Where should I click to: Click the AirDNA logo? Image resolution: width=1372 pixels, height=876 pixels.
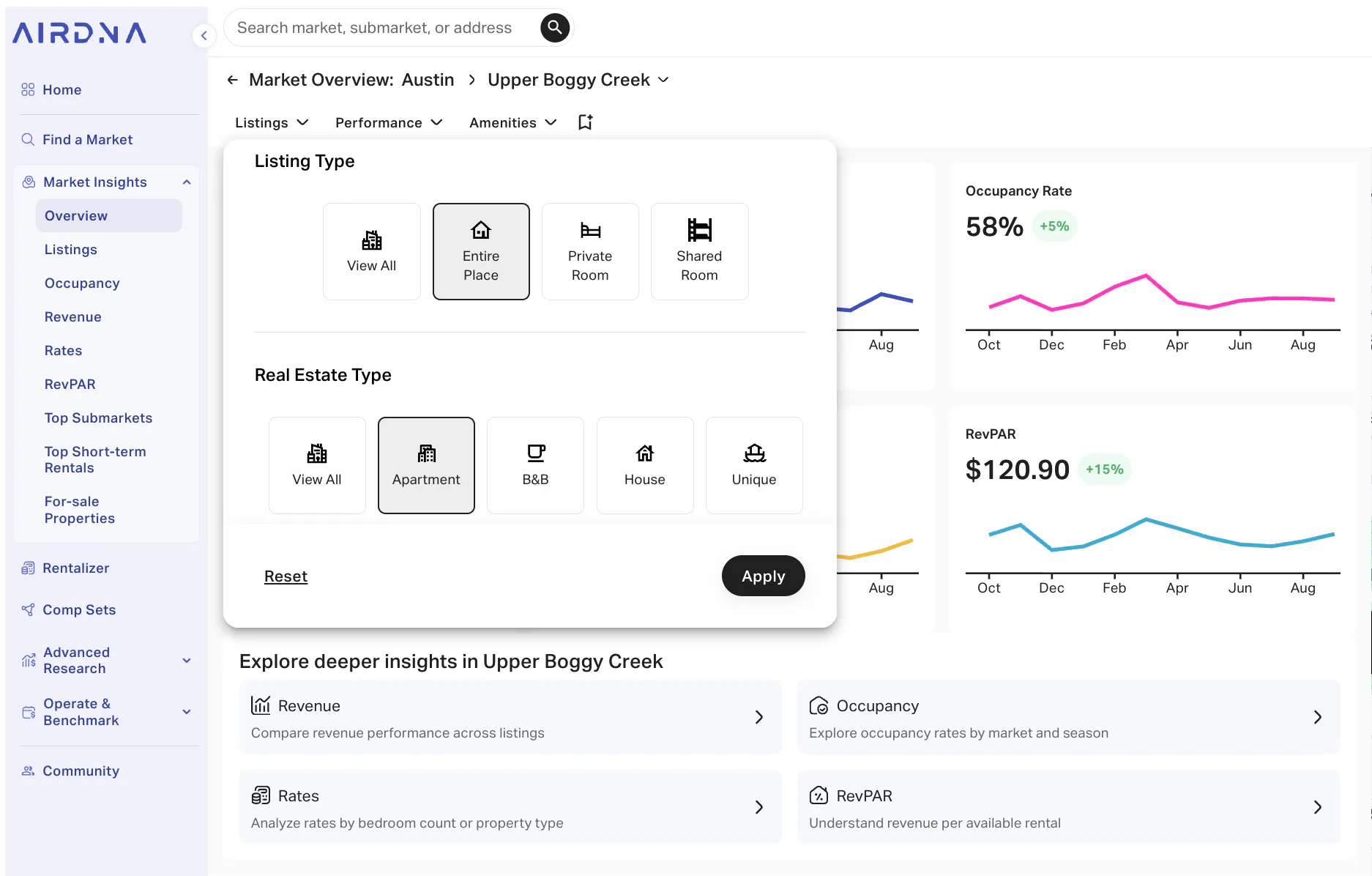79,33
